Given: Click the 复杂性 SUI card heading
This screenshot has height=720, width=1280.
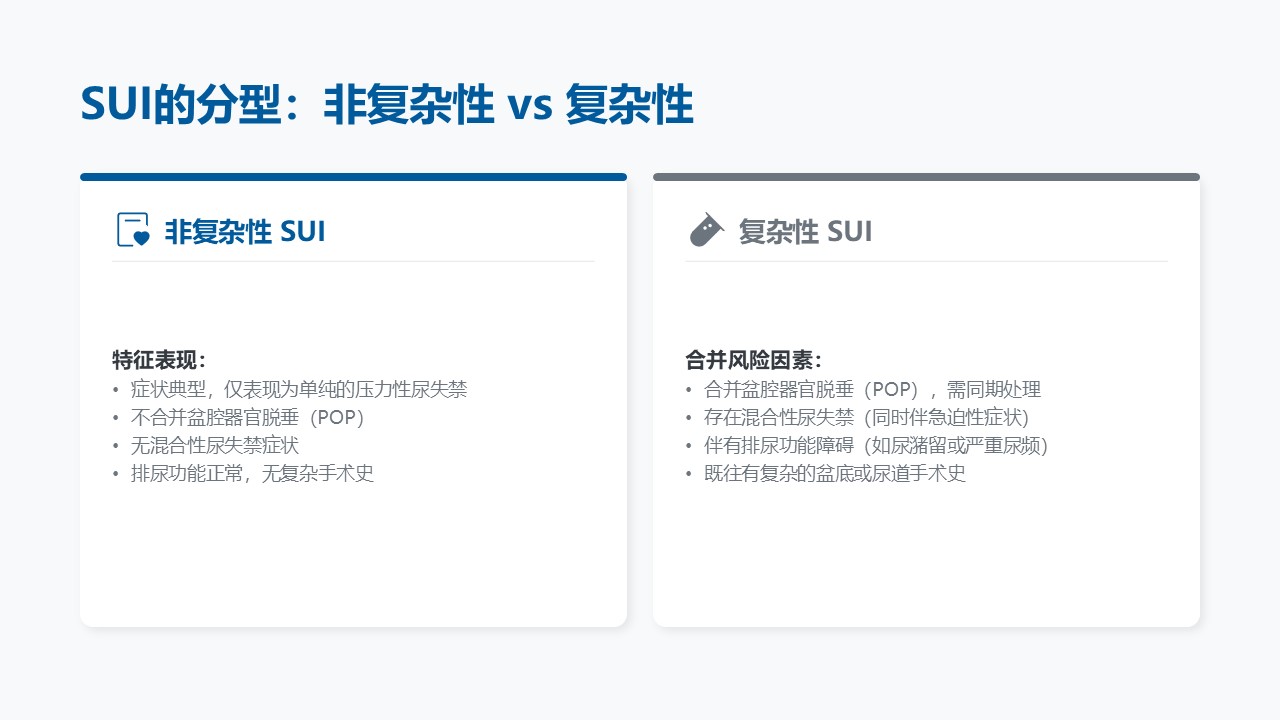Looking at the screenshot, I should click(805, 231).
